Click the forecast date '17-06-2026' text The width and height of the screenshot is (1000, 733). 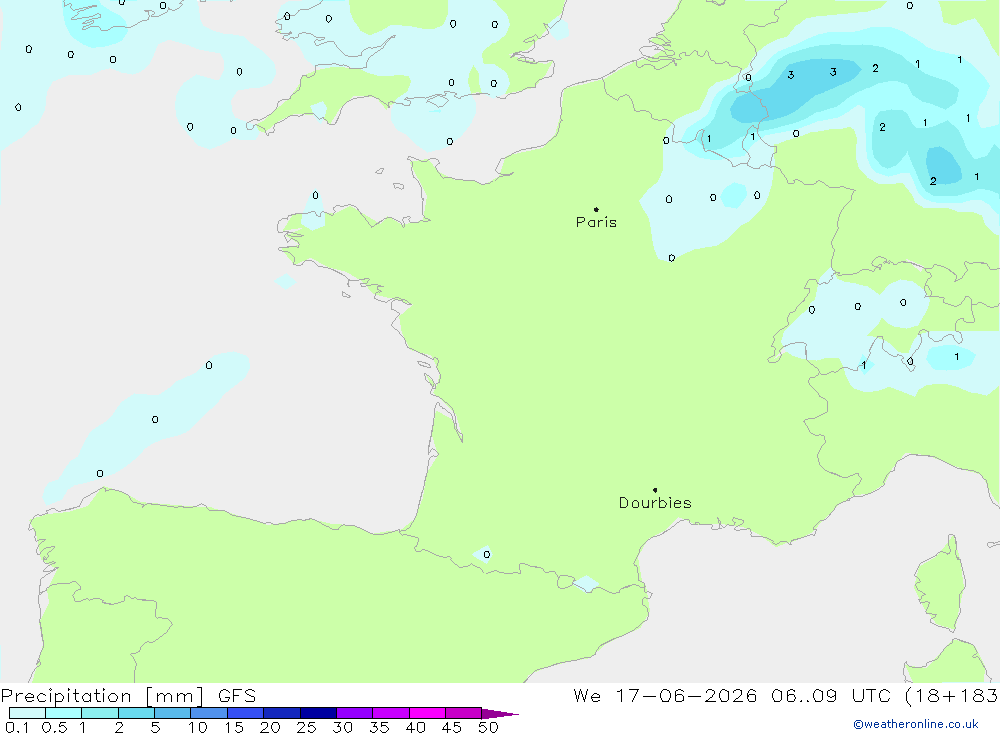coord(686,696)
